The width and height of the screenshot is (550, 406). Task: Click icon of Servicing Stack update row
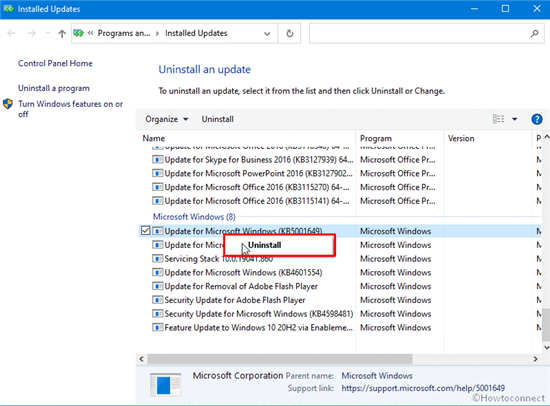157,259
